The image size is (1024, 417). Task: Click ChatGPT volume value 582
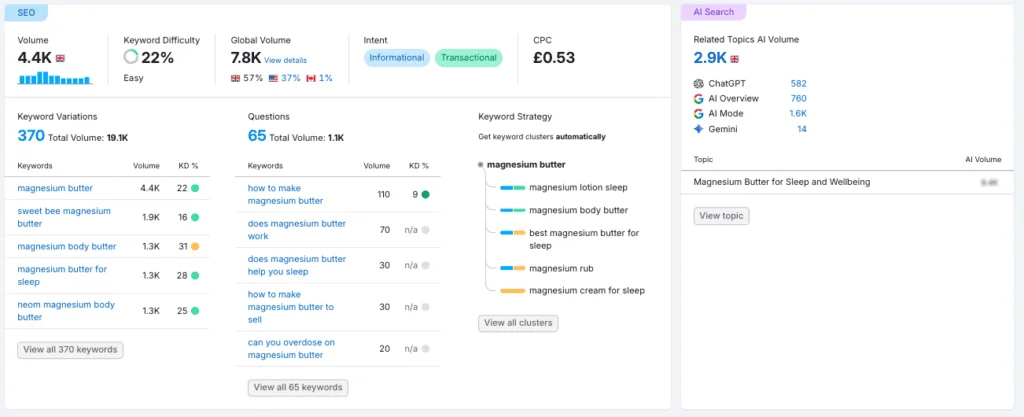(798, 84)
